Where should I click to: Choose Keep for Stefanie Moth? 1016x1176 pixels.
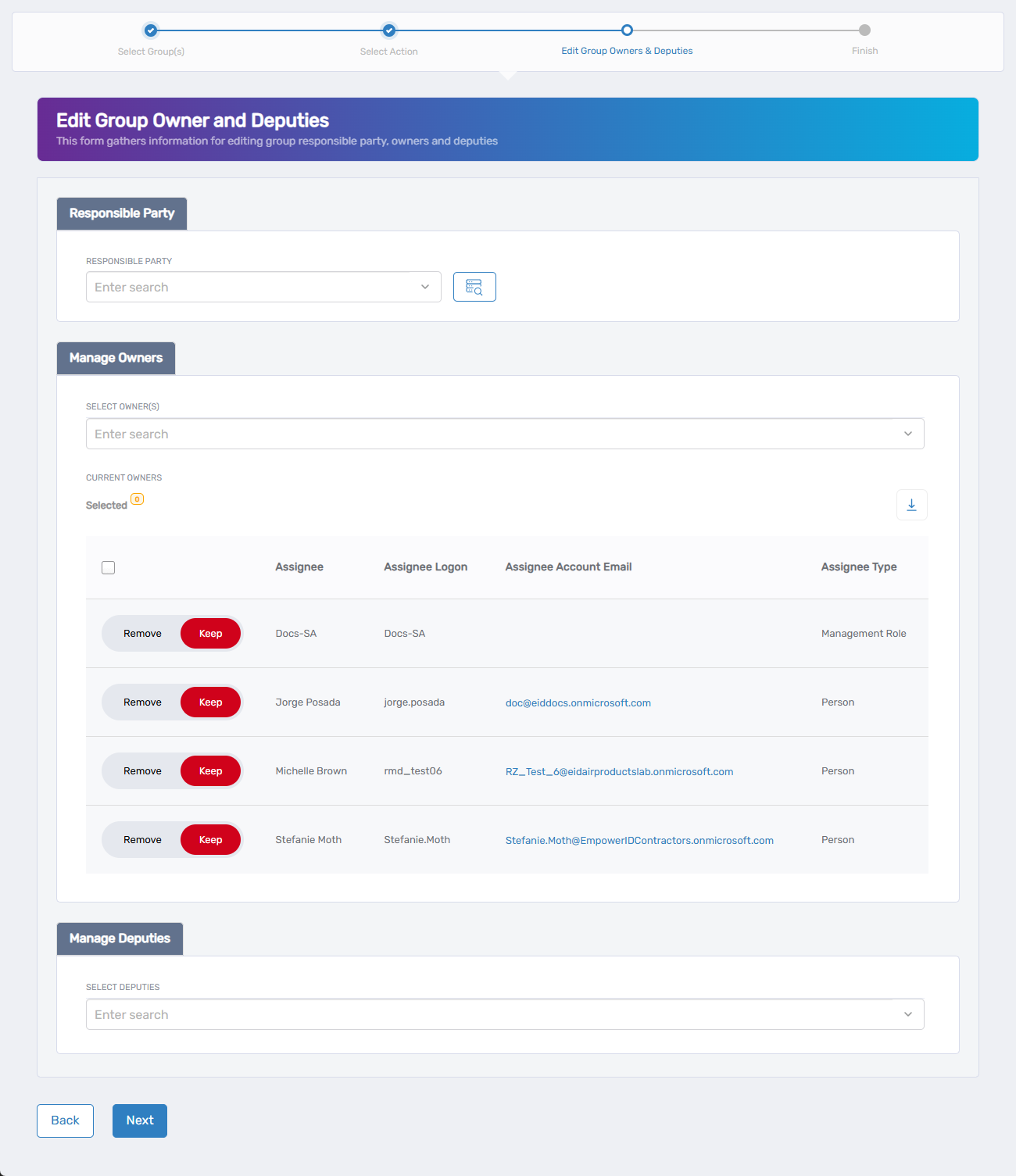tap(210, 840)
